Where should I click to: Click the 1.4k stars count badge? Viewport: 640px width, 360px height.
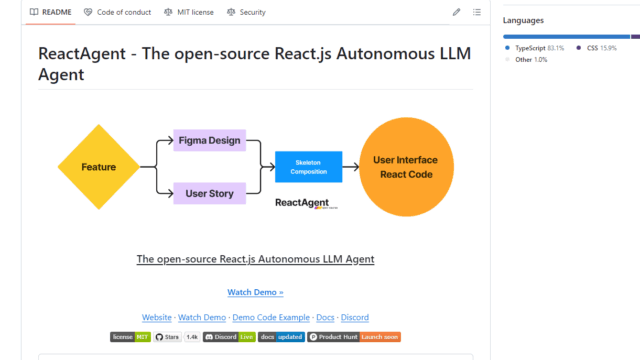pos(192,337)
